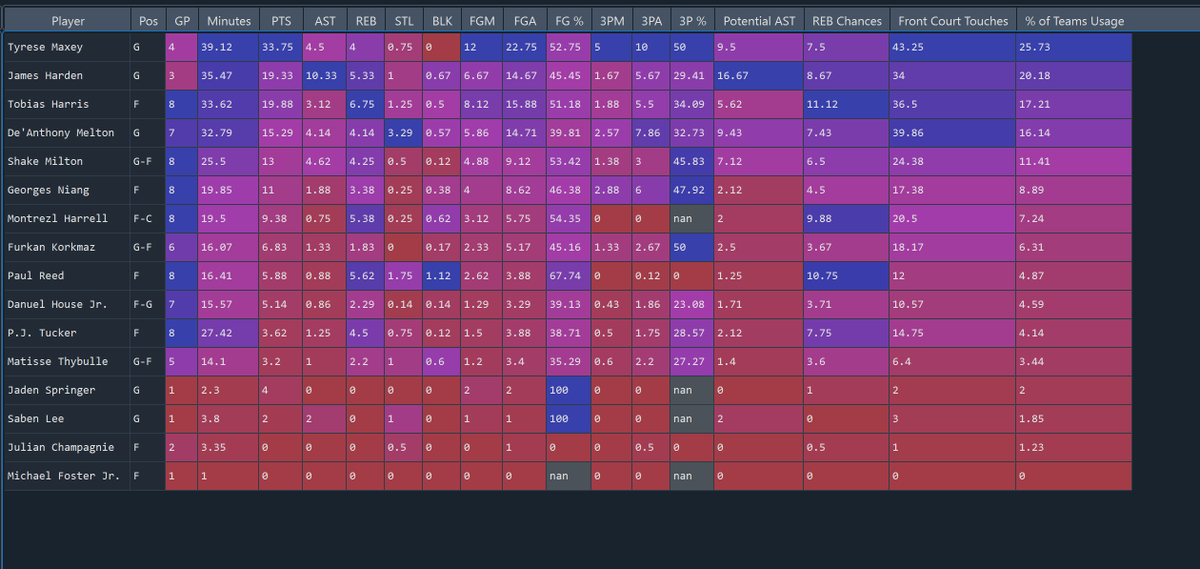Click the Pos column header
Image resolution: width=1200 pixels, height=569 pixels.
pos(148,21)
